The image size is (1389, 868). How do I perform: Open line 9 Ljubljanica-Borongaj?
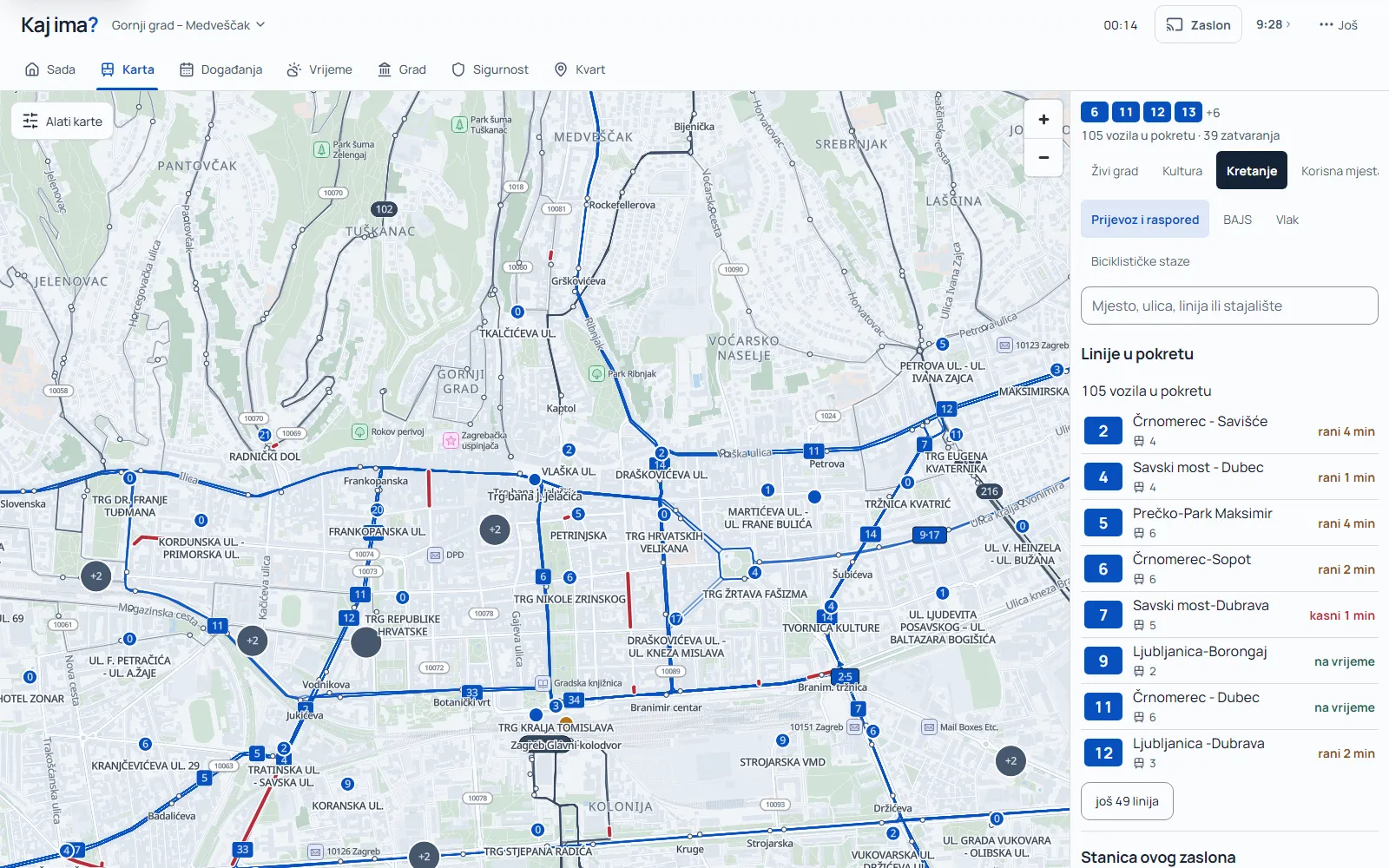point(1229,661)
